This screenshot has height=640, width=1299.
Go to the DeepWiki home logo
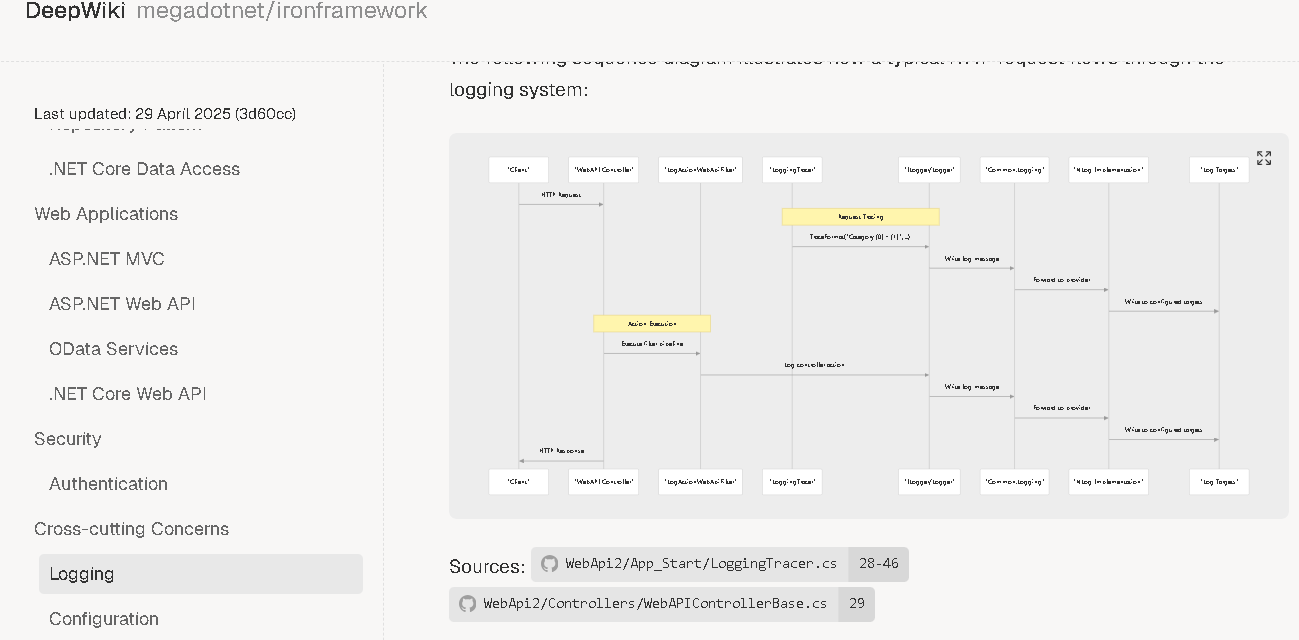click(x=75, y=12)
